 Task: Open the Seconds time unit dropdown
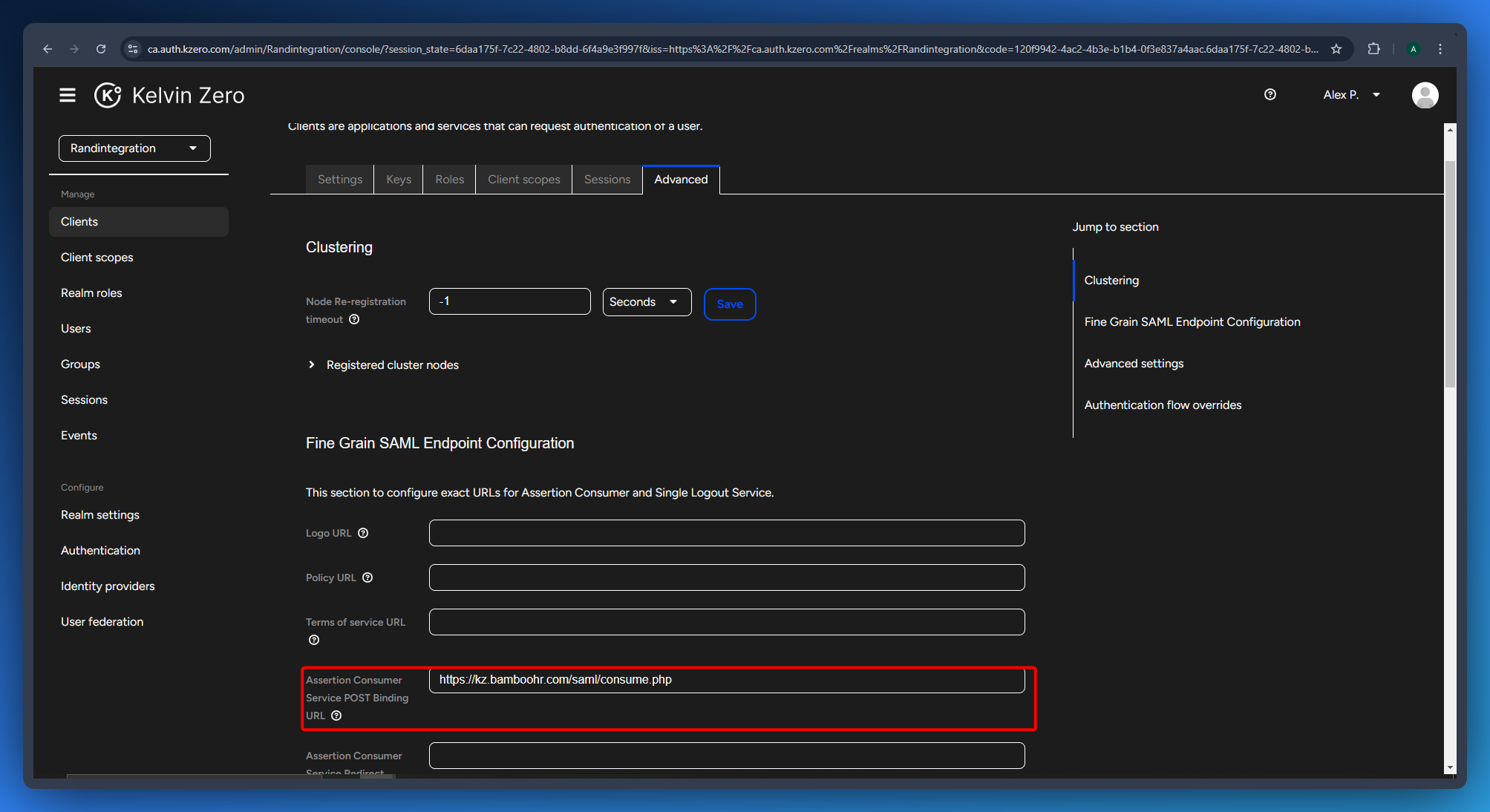(x=647, y=302)
